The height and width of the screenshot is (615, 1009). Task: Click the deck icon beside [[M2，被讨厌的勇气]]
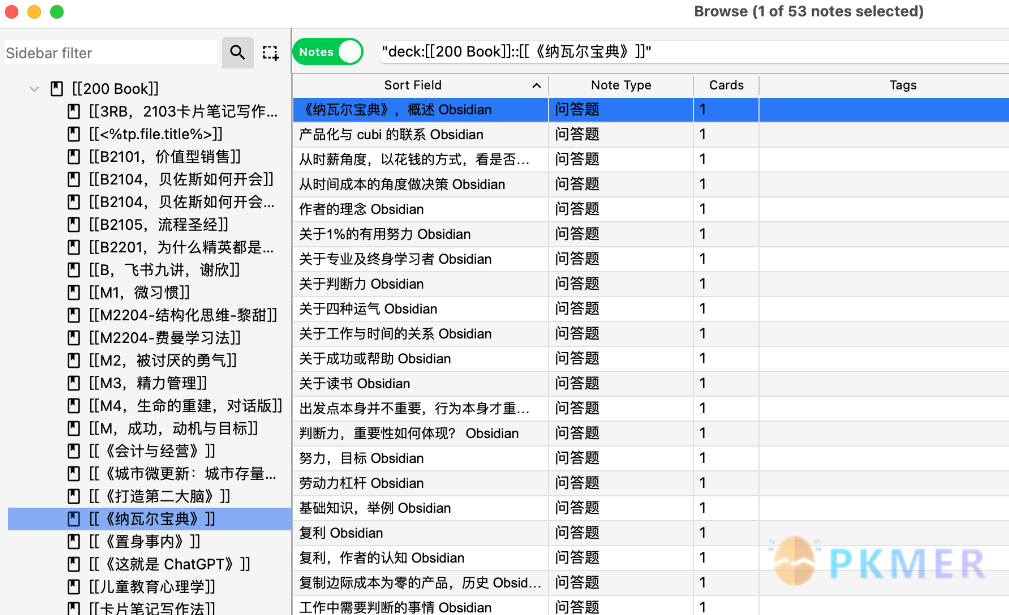[x=74, y=360]
